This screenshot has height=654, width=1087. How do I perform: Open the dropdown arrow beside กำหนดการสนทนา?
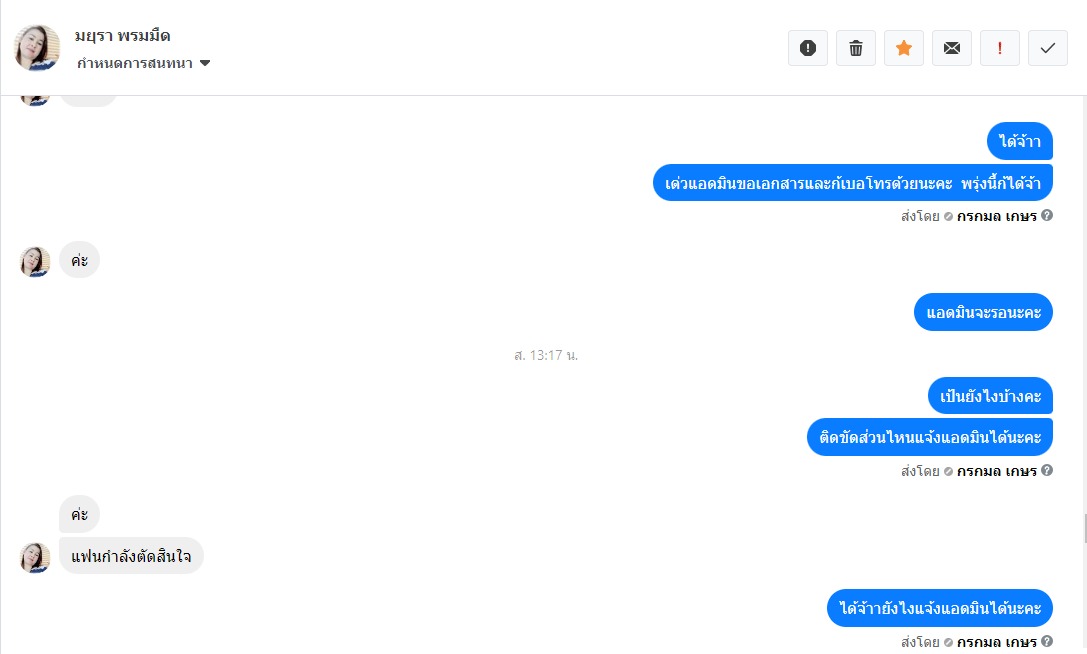pyautogui.click(x=205, y=63)
